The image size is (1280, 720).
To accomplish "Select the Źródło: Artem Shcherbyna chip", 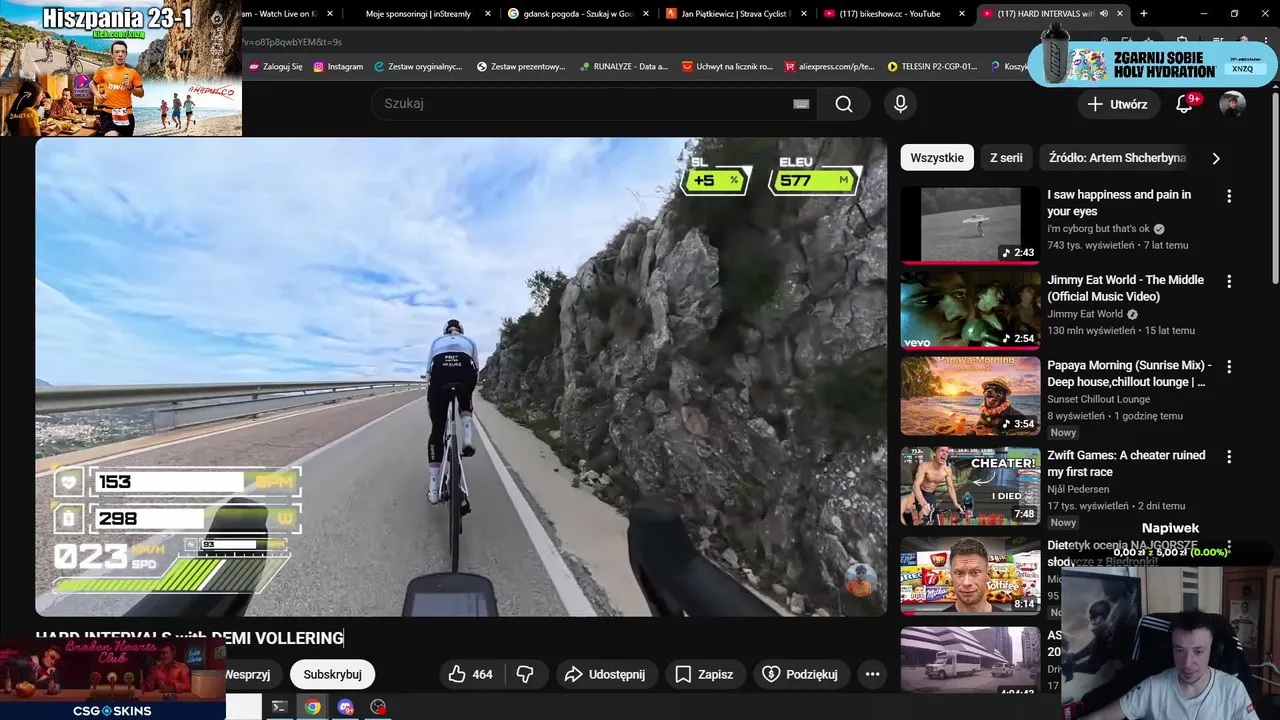I will (1117, 158).
